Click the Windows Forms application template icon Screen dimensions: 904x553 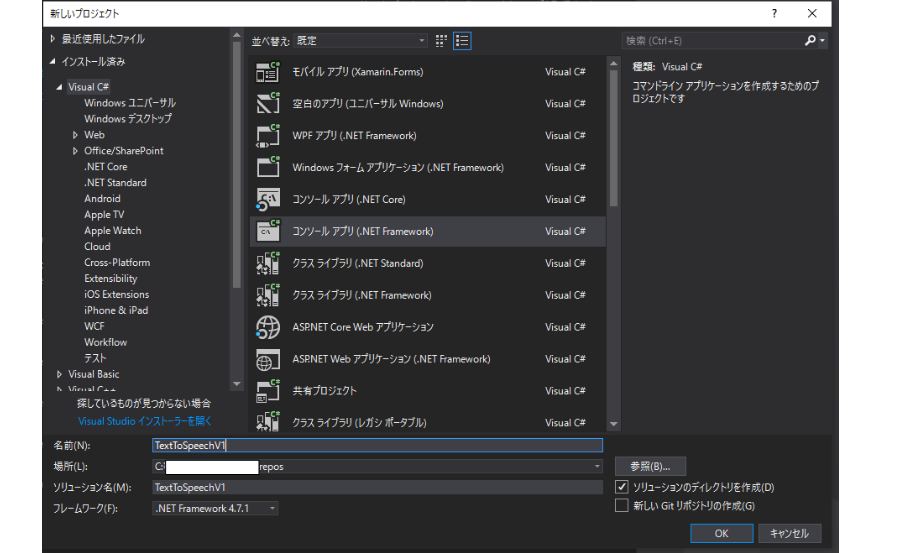pos(268,167)
